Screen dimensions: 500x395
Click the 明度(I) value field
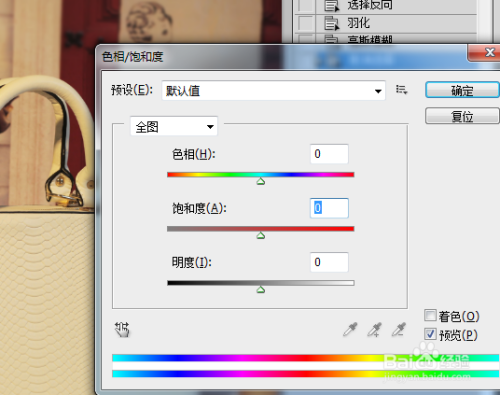coord(329,262)
